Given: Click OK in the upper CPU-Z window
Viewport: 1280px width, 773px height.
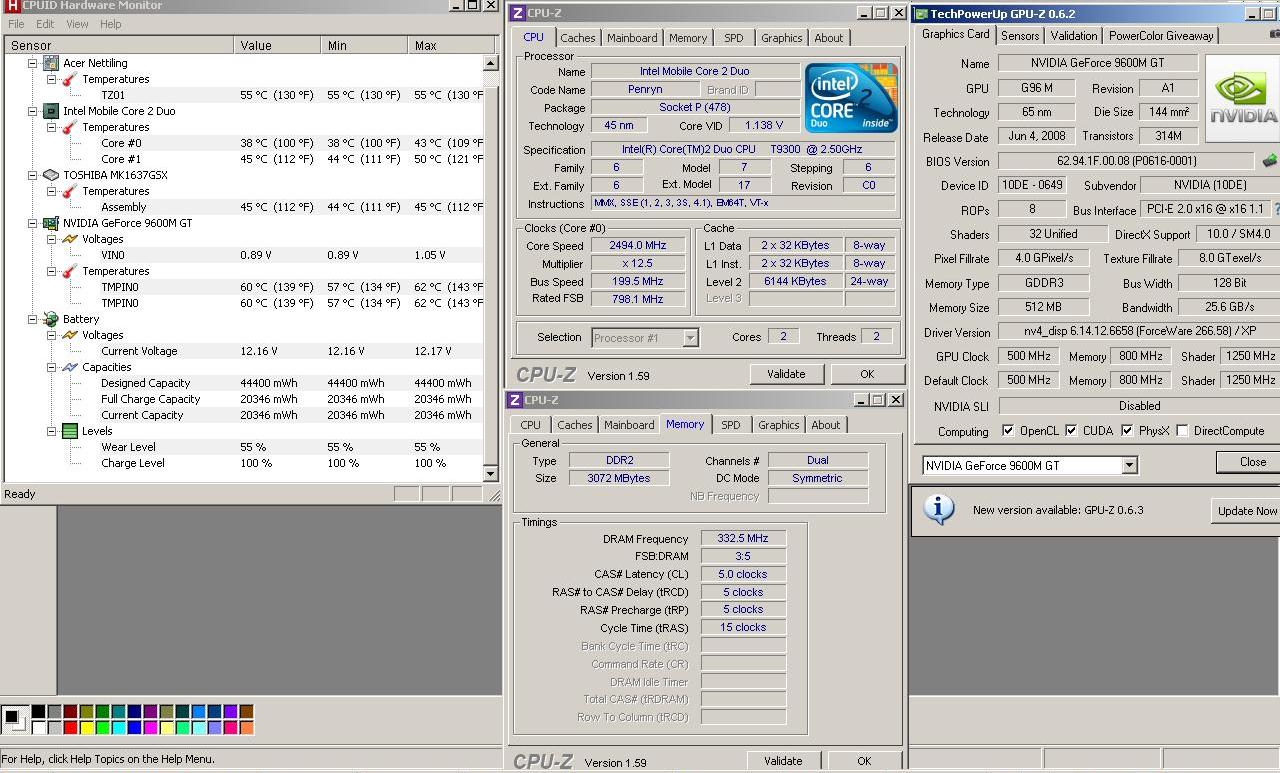Looking at the screenshot, I should coord(867,374).
